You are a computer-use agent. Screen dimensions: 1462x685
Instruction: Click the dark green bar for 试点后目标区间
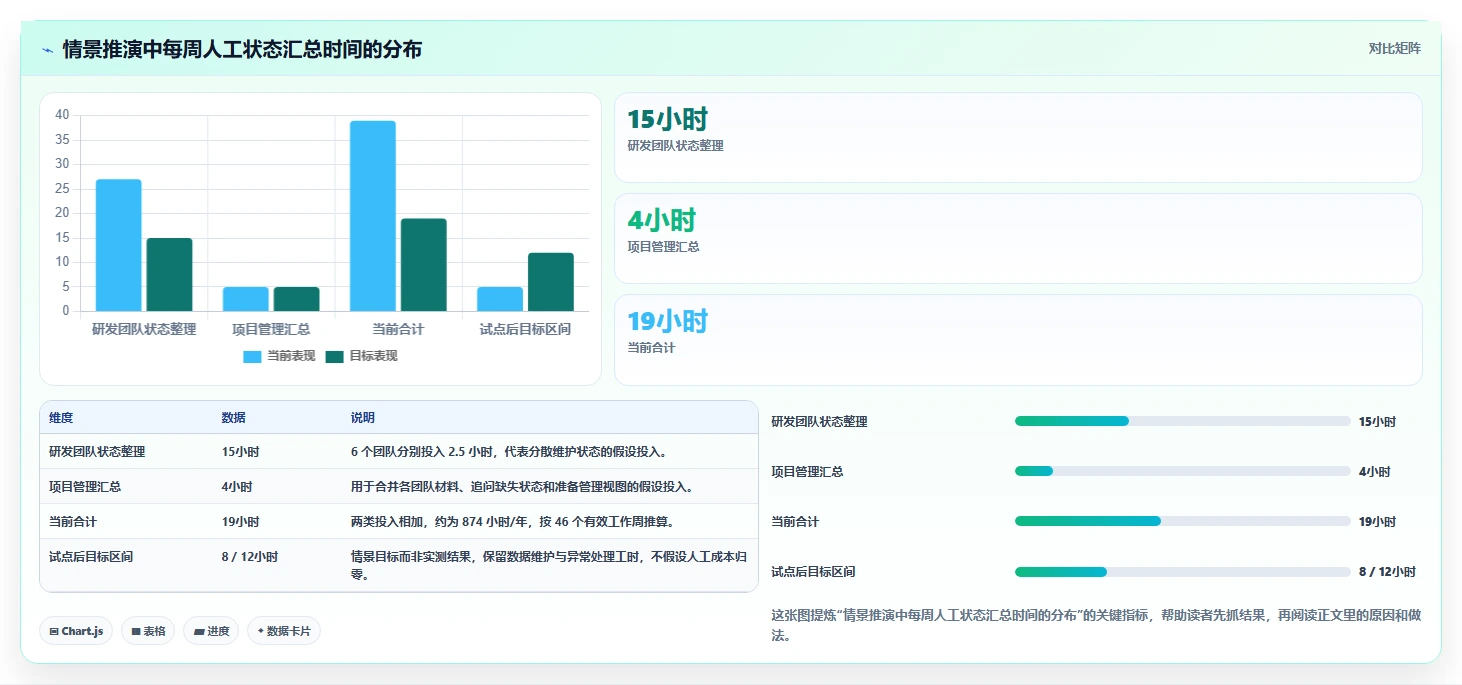[551, 282]
